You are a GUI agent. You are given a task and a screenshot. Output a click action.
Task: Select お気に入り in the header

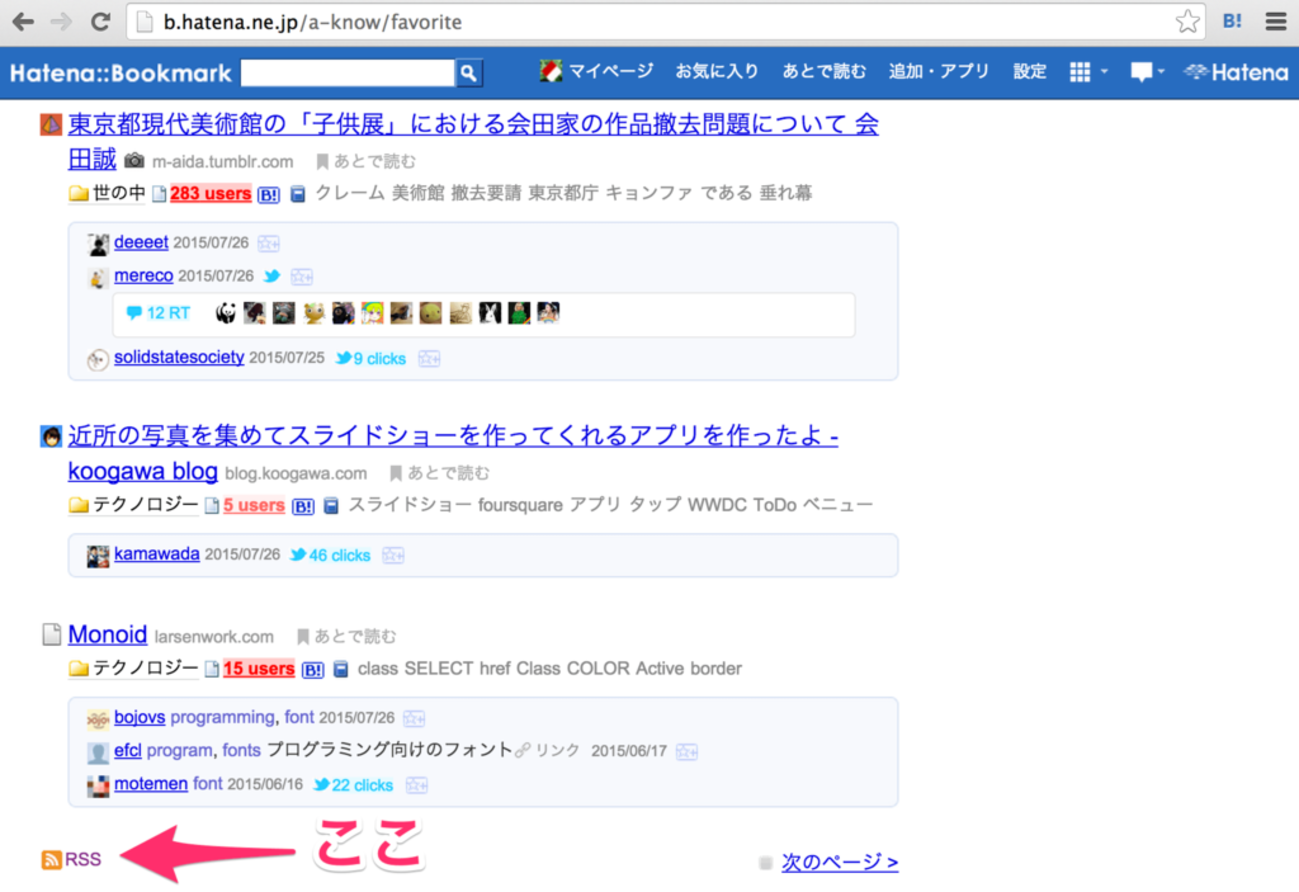coord(717,72)
